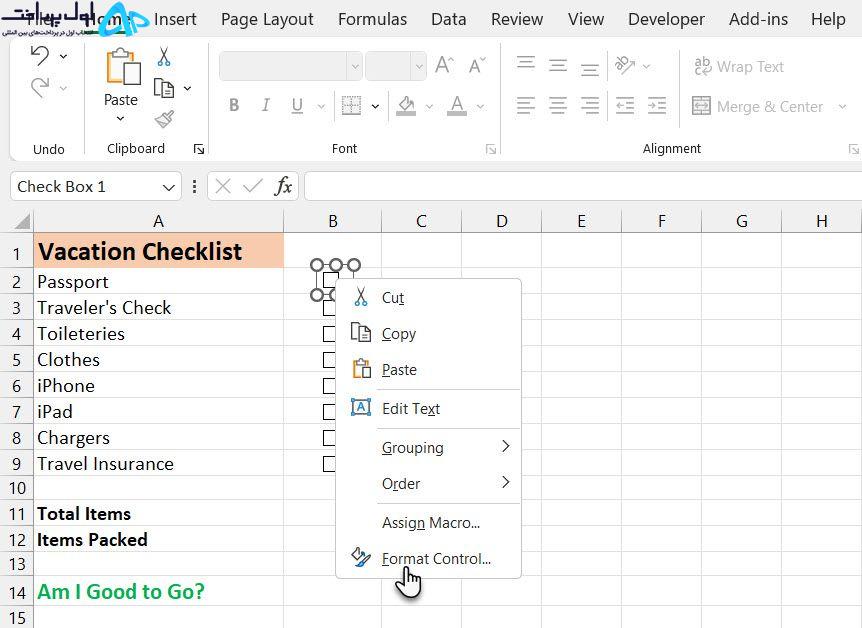
Task: Open the Page Layout tab
Action: coord(267,19)
